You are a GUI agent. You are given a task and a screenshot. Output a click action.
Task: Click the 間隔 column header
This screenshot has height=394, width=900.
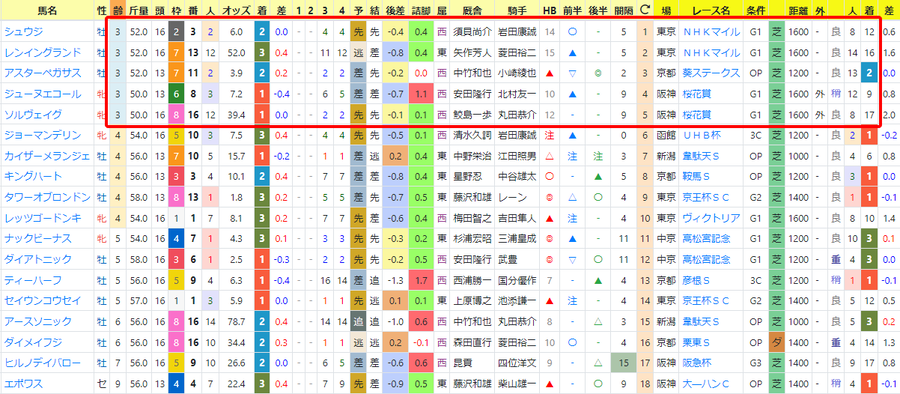623,10
